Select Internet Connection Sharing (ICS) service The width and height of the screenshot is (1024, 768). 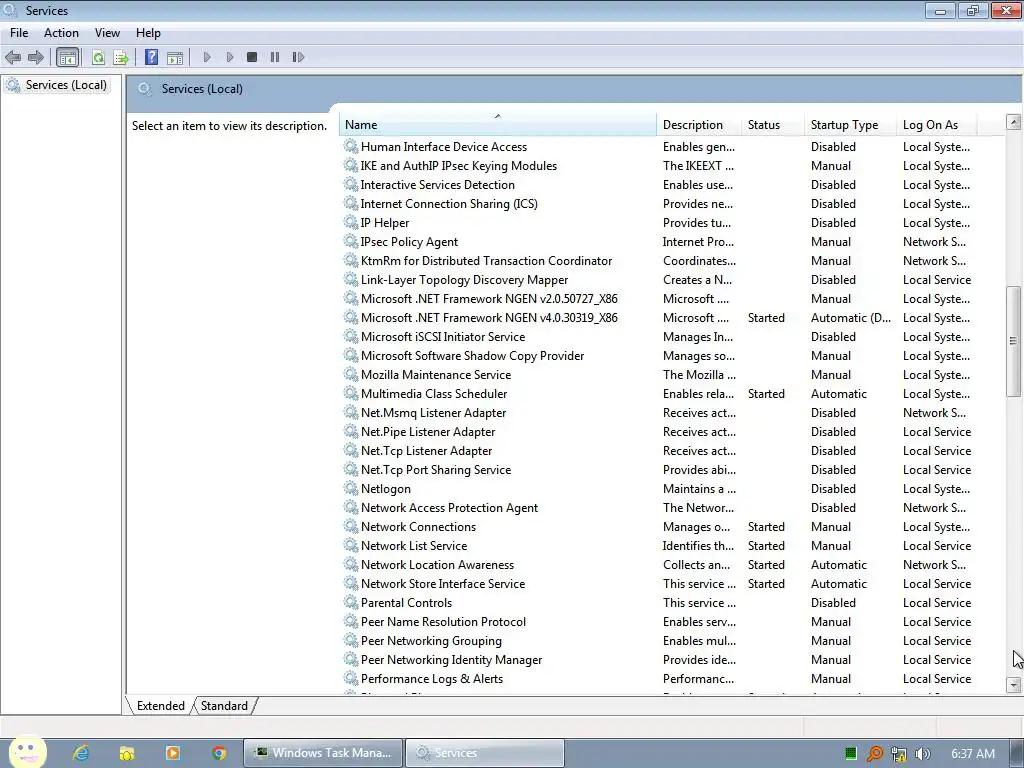pos(449,204)
